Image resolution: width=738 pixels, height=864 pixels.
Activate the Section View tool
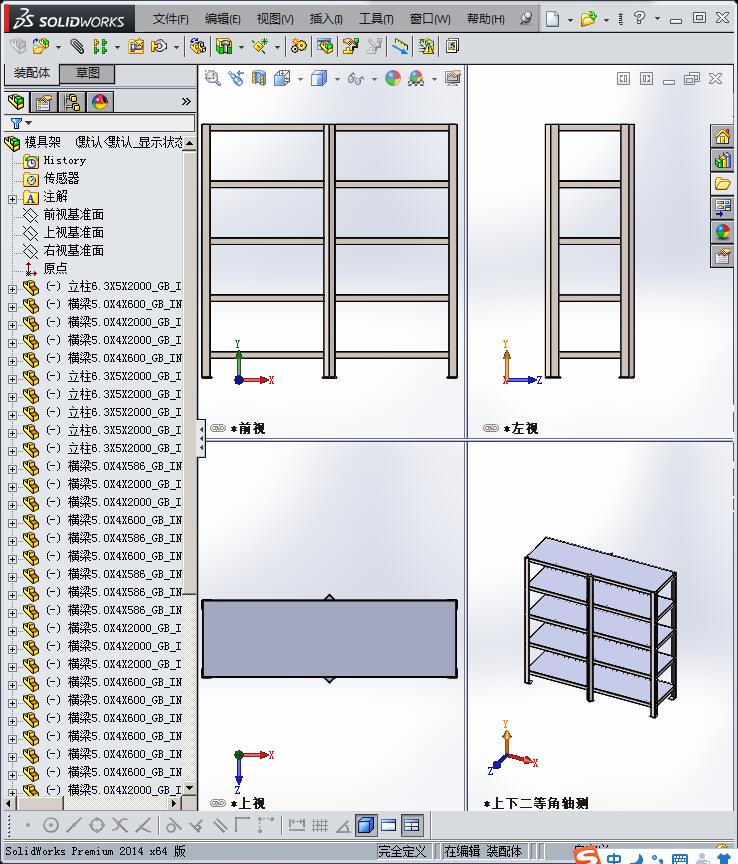tap(258, 78)
